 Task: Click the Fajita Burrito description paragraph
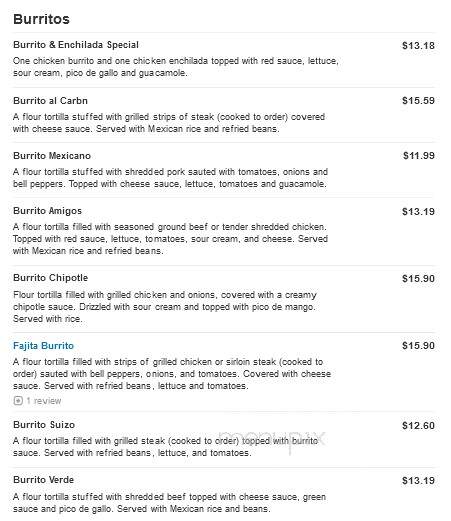coord(172,374)
